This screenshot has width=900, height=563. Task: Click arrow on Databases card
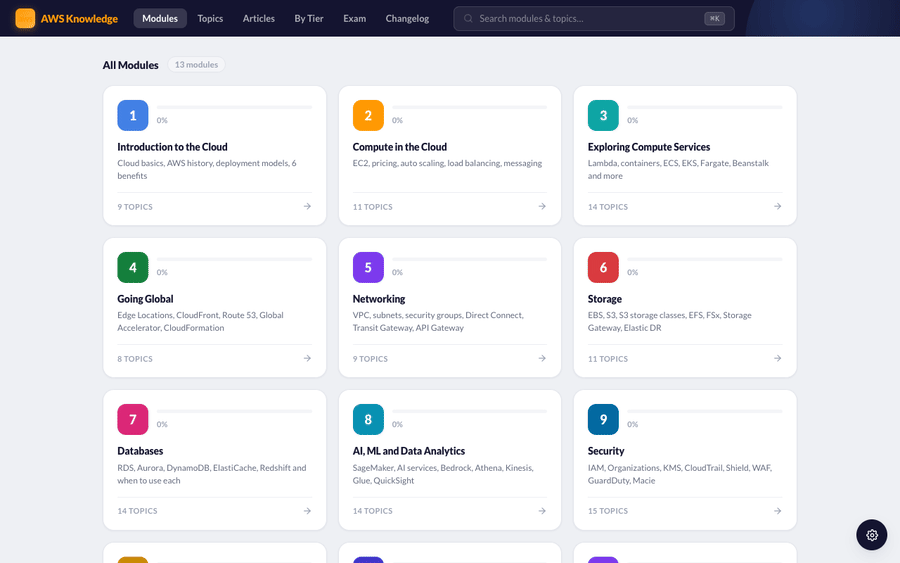[307, 511]
